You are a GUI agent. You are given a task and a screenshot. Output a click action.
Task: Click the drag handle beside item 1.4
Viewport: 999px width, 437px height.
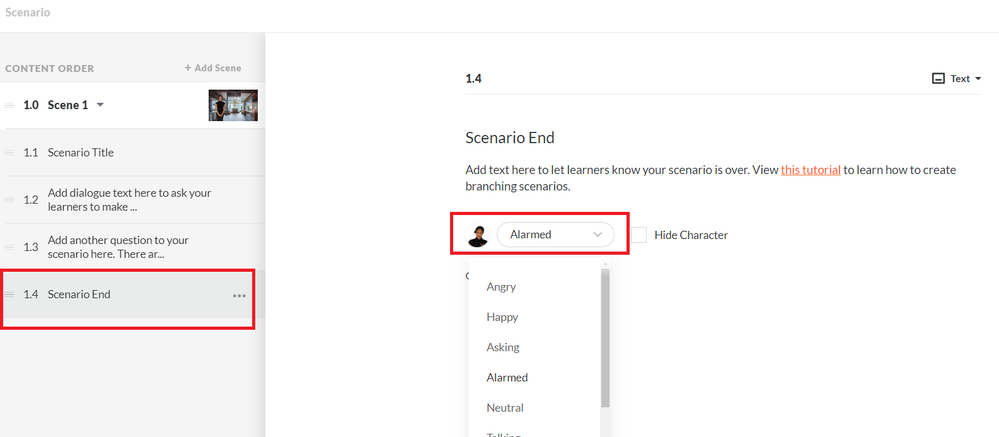point(10,294)
